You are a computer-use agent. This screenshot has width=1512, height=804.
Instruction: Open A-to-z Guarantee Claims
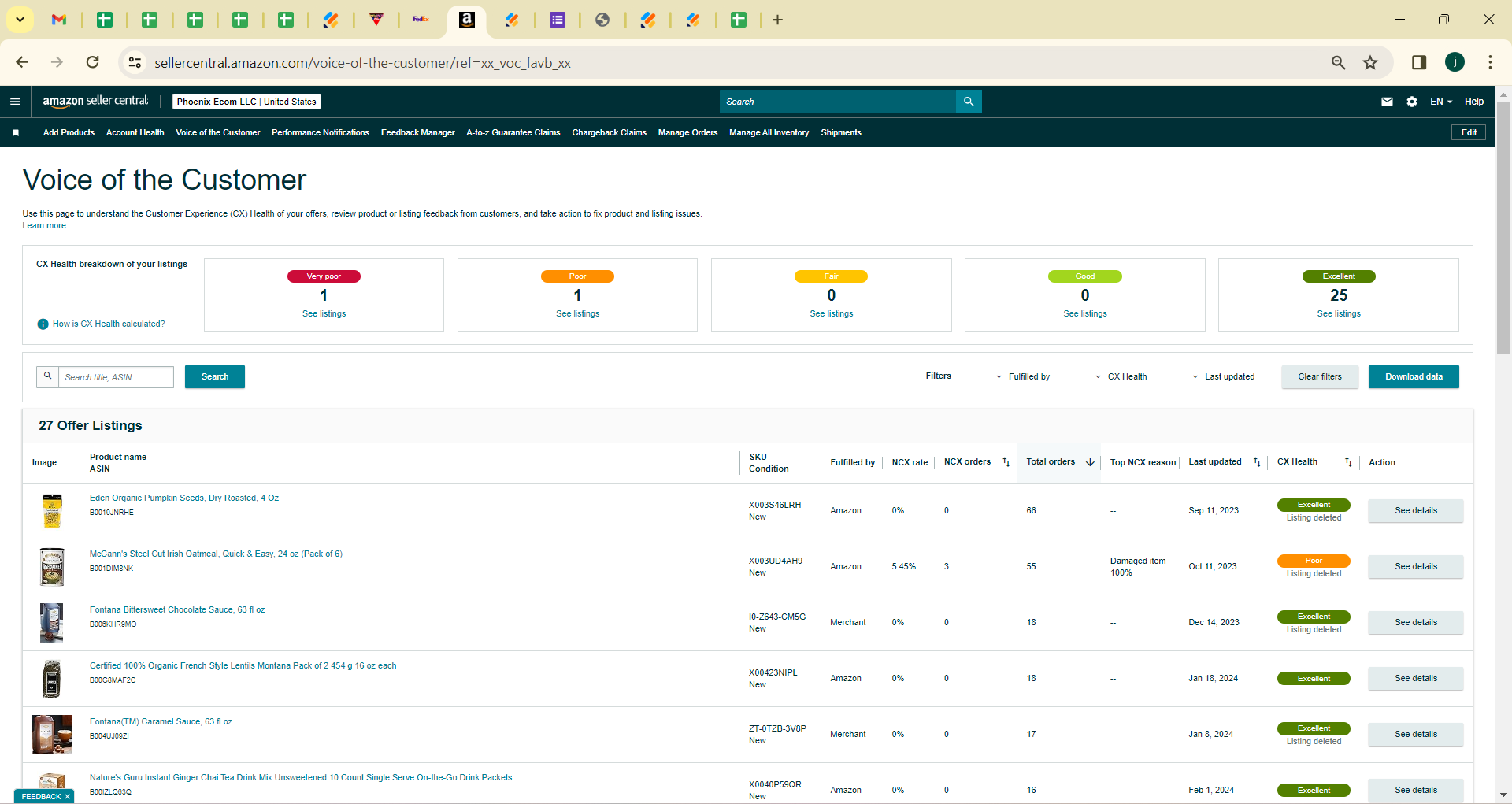[x=513, y=133]
